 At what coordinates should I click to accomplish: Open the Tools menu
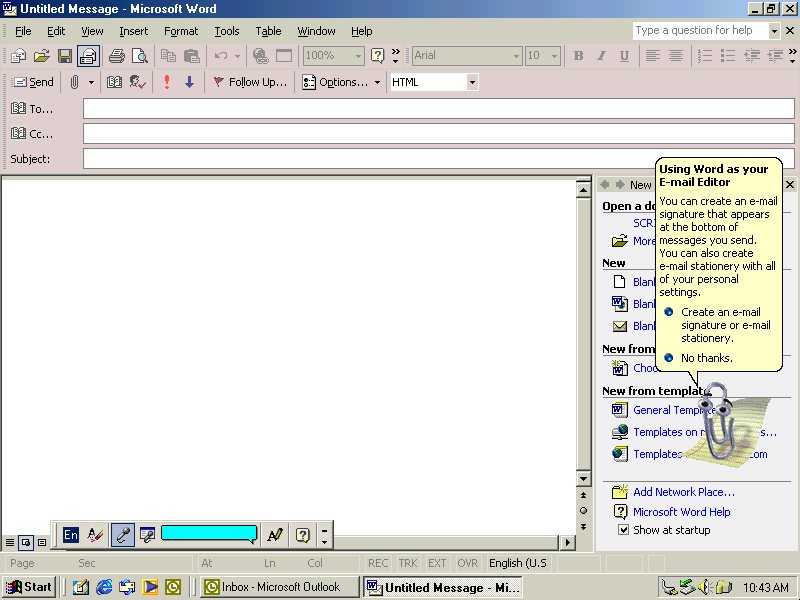227,31
